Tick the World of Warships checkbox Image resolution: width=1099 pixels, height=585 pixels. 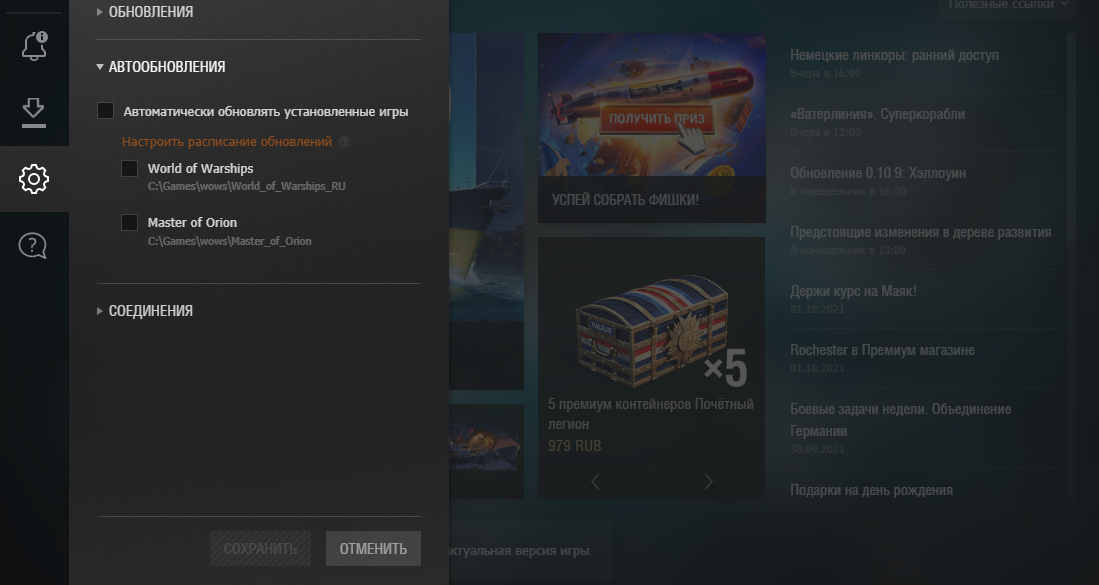[130, 168]
